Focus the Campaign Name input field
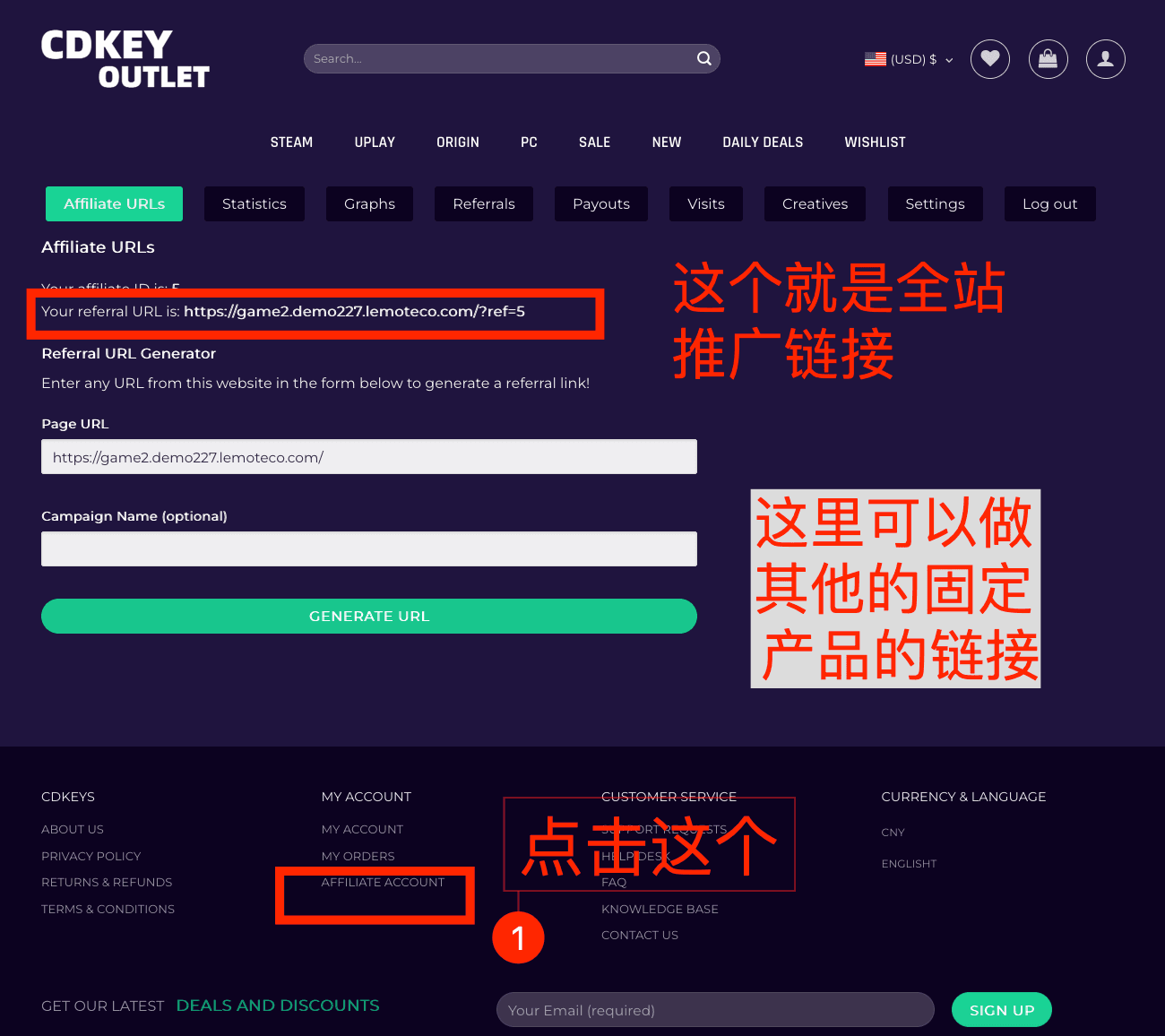1165x1036 pixels. click(369, 549)
